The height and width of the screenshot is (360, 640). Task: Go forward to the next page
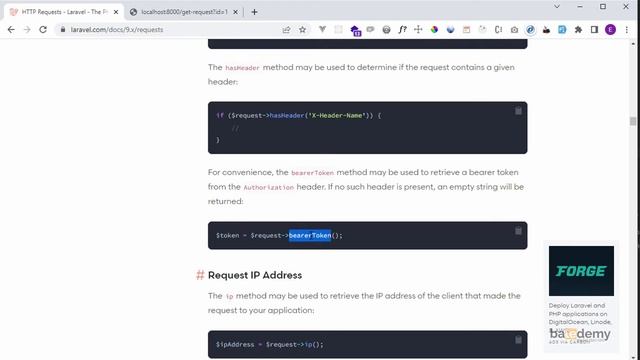coord(27,29)
